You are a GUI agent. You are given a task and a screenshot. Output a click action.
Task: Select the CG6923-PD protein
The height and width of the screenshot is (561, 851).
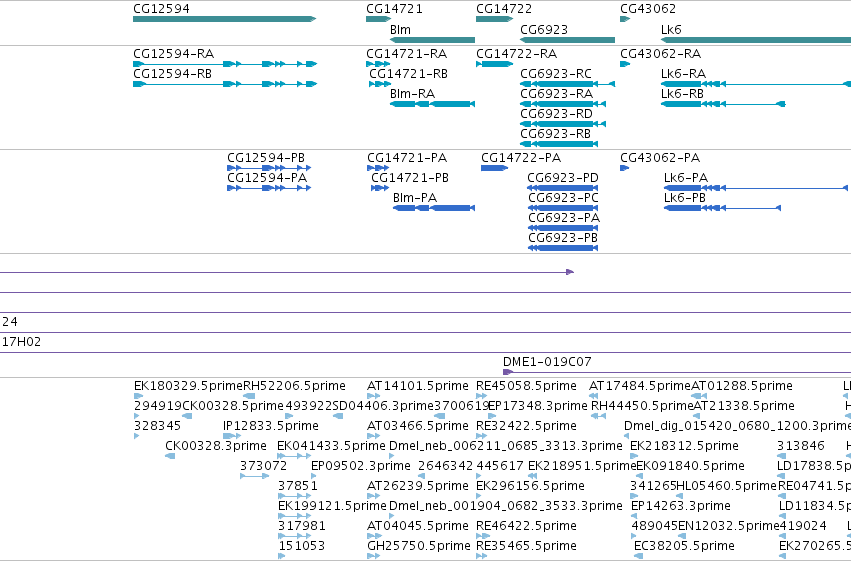pos(563,188)
